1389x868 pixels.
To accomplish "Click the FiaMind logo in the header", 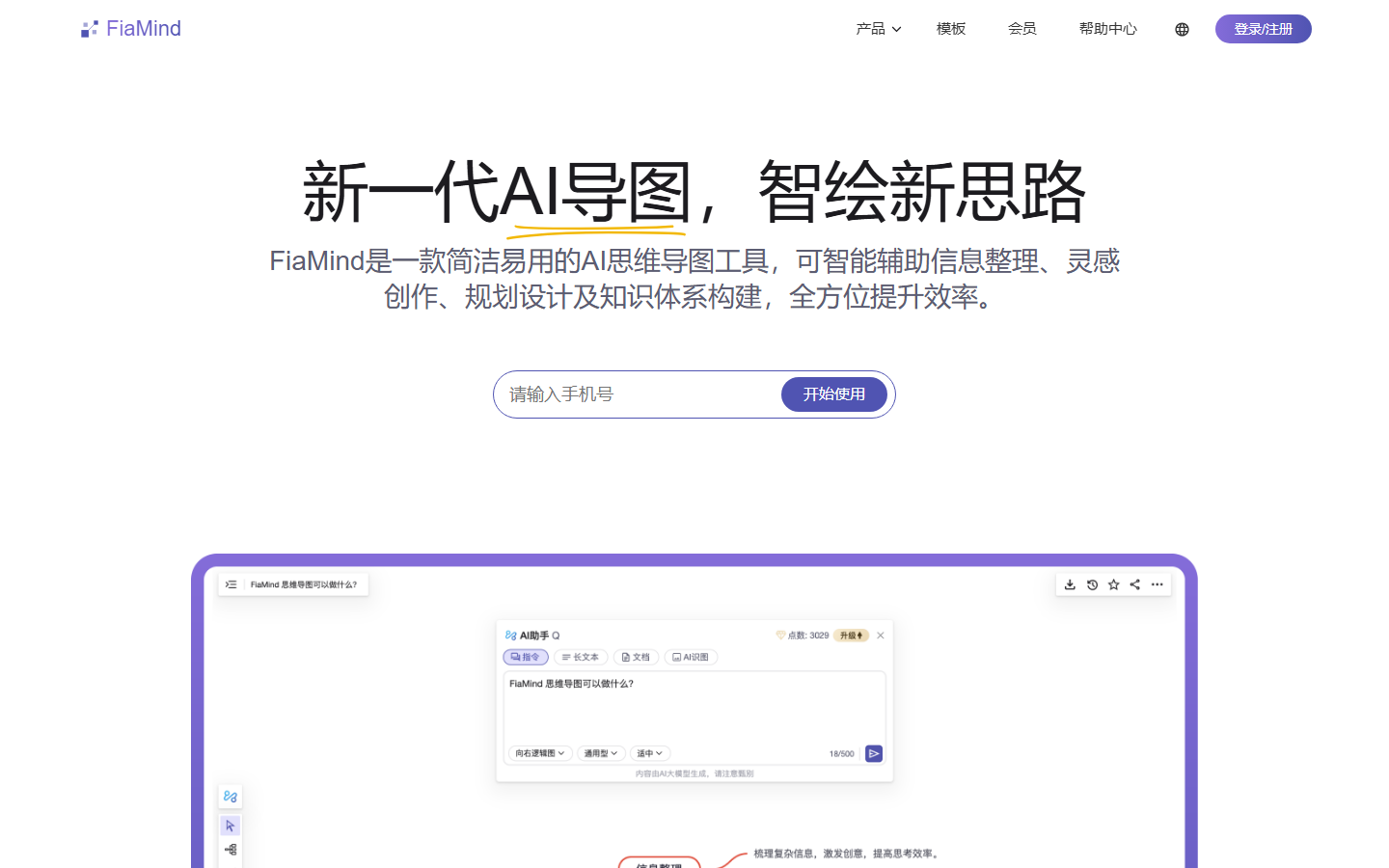I will (131, 29).
